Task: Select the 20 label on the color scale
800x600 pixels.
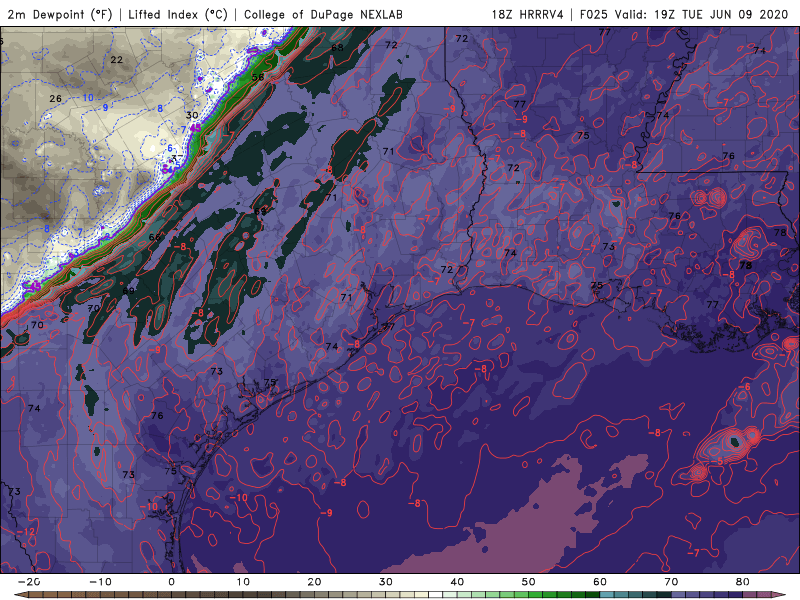Action: (314, 582)
